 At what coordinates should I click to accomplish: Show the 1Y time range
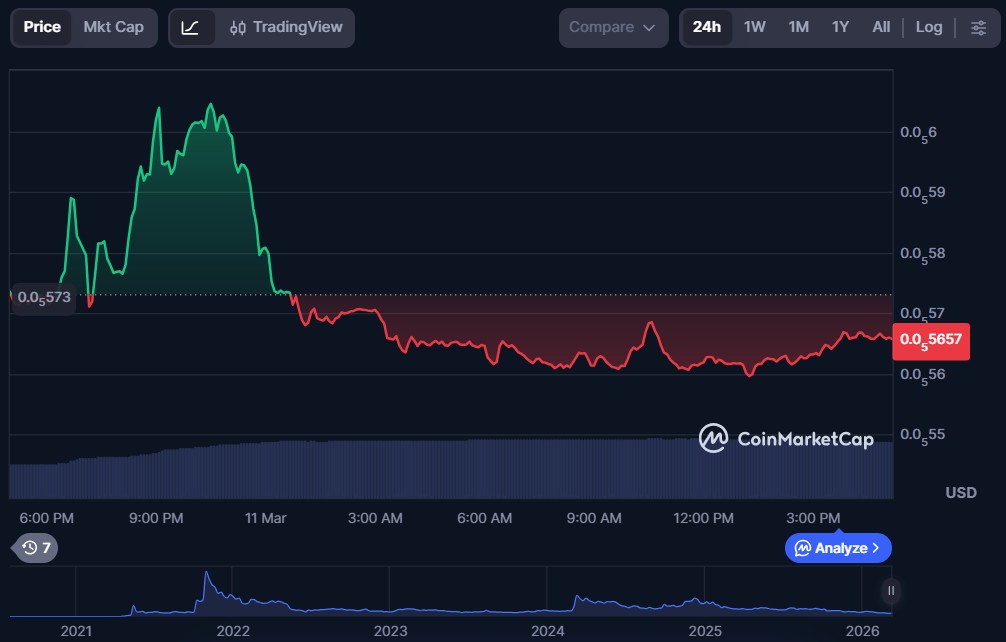pyautogui.click(x=840, y=27)
